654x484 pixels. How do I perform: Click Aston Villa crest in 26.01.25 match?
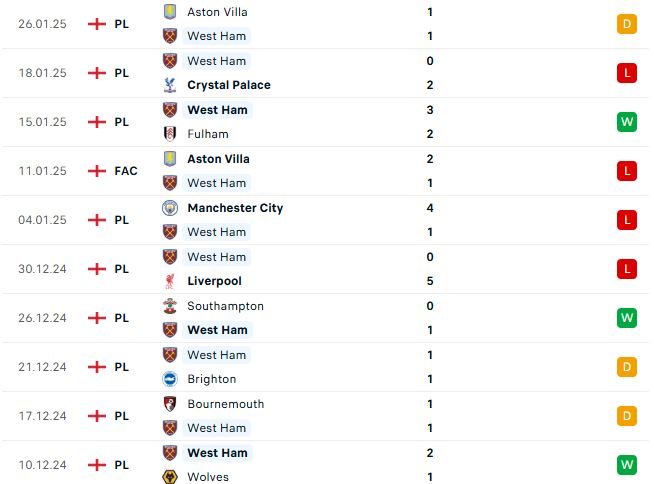coord(170,12)
